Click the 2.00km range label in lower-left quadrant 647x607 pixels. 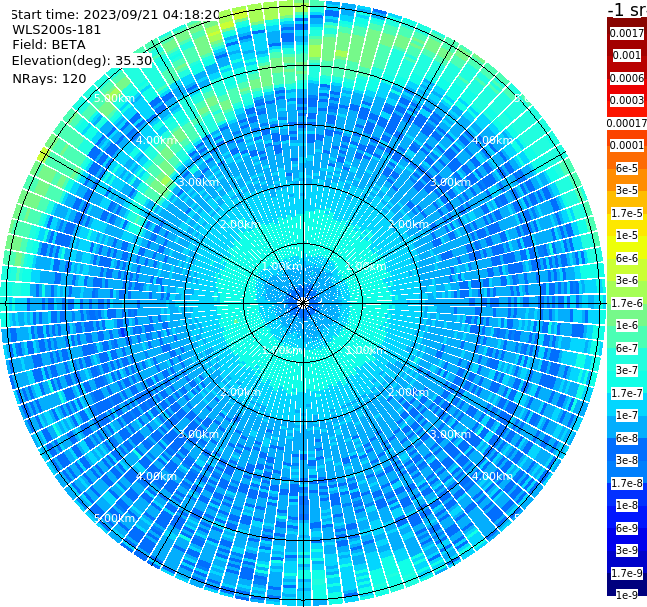point(241,392)
